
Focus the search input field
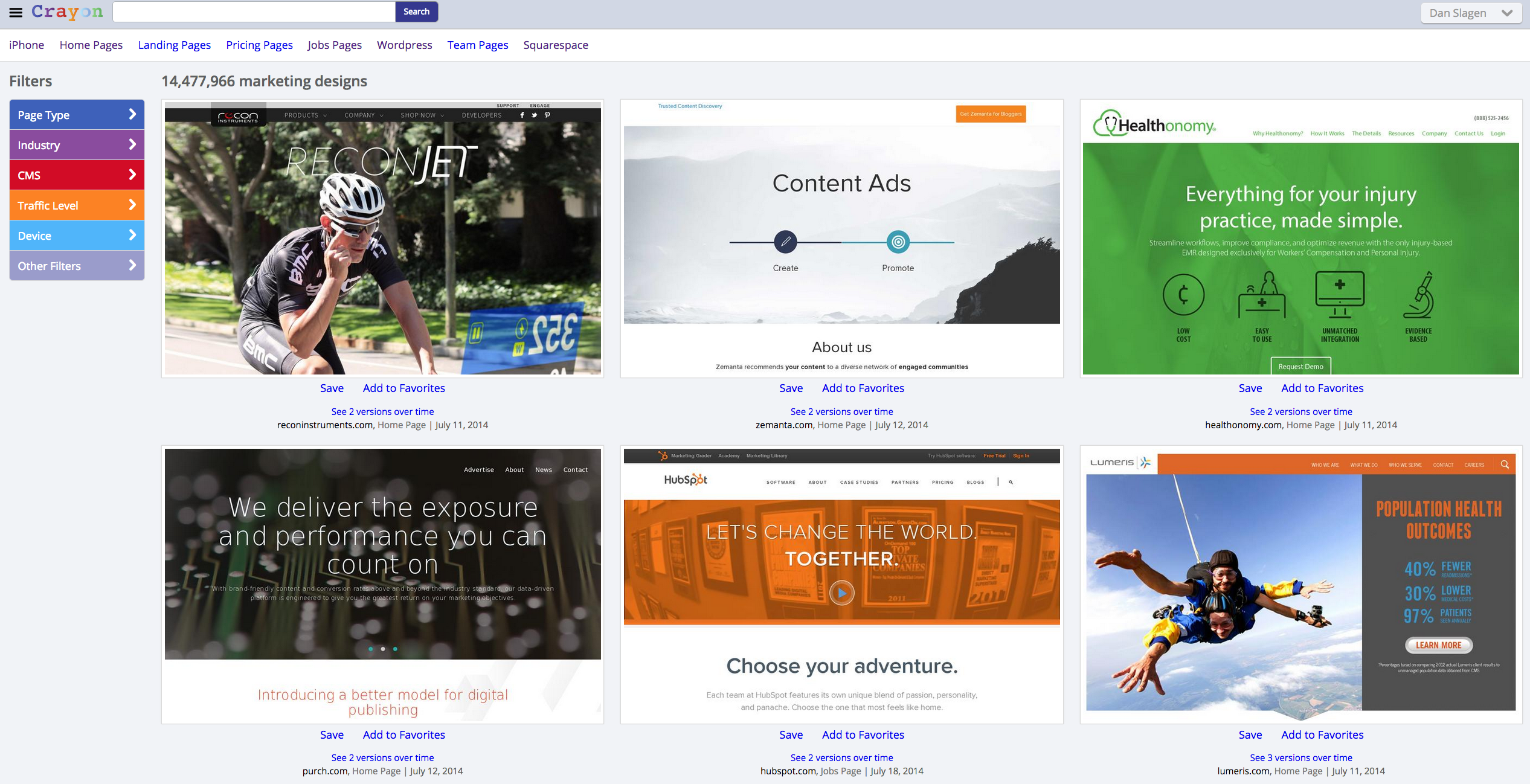point(254,11)
